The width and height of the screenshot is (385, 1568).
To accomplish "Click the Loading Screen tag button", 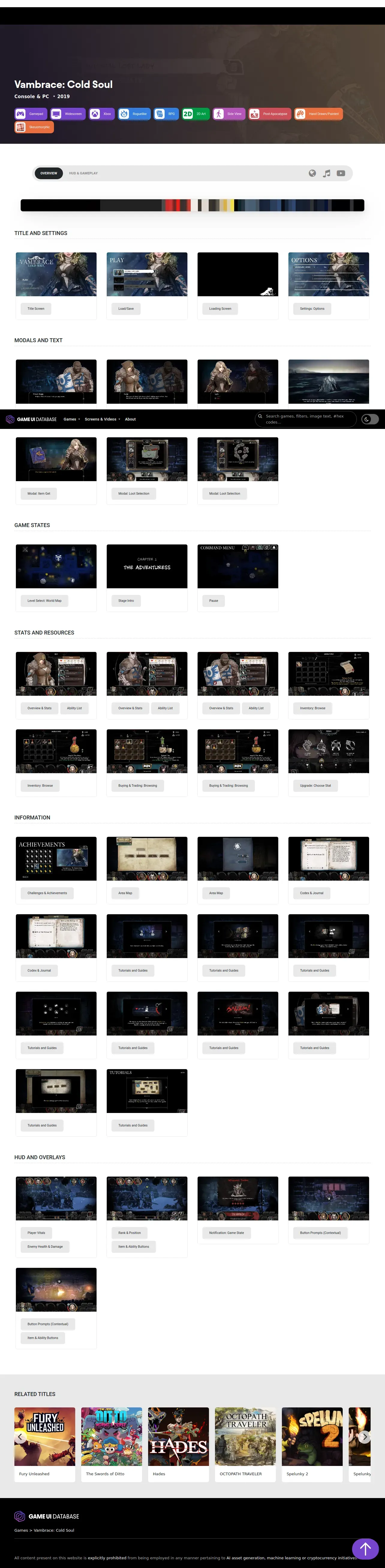I will coord(220,309).
